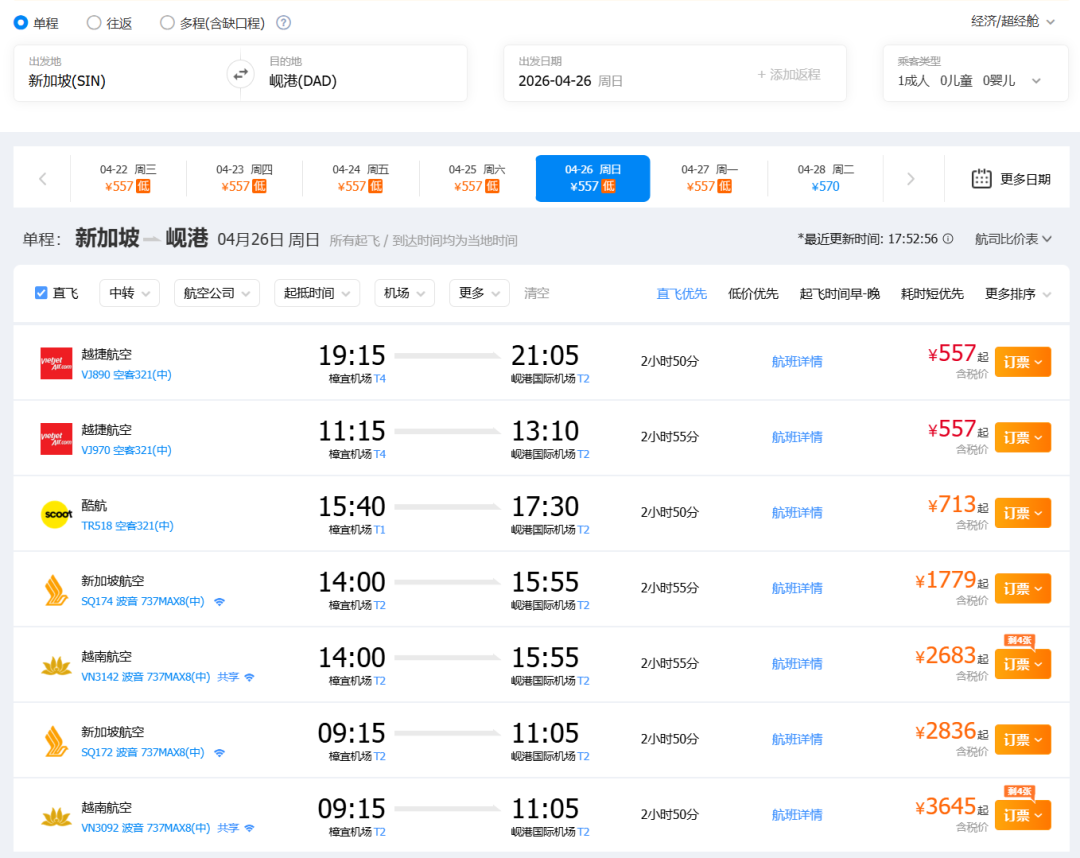Go to next dates with right arrow
The height and width of the screenshot is (858, 1080).
coord(910,179)
